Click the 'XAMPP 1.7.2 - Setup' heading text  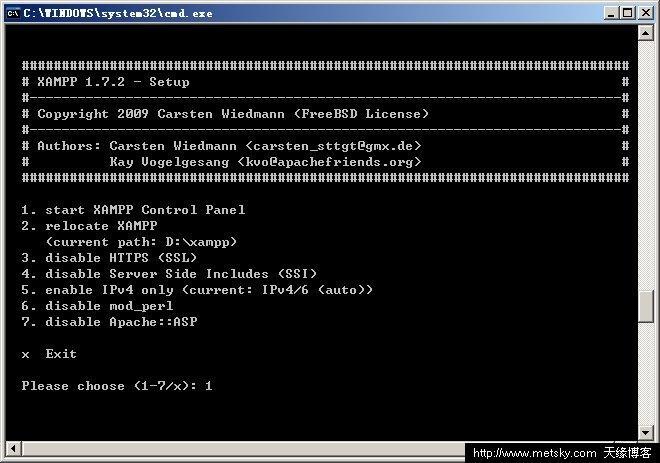click(x=113, y=82)
